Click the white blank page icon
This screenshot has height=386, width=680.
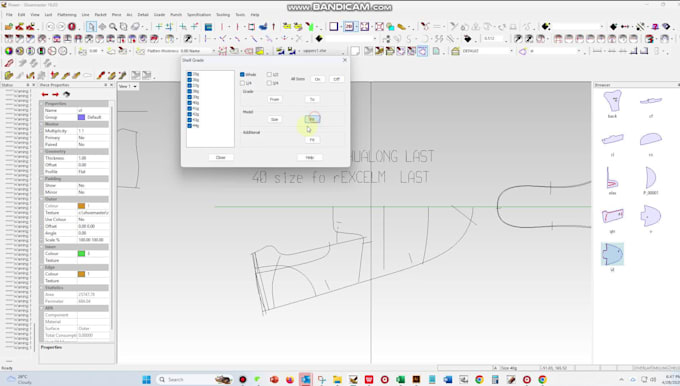tap(355, 51)
